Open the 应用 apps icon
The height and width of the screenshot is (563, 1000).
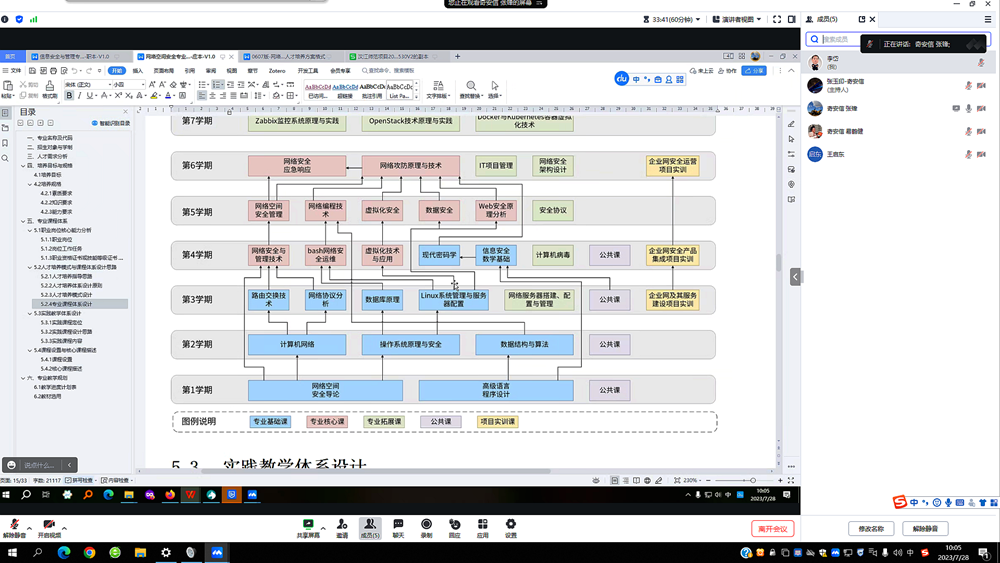point(482,525)
